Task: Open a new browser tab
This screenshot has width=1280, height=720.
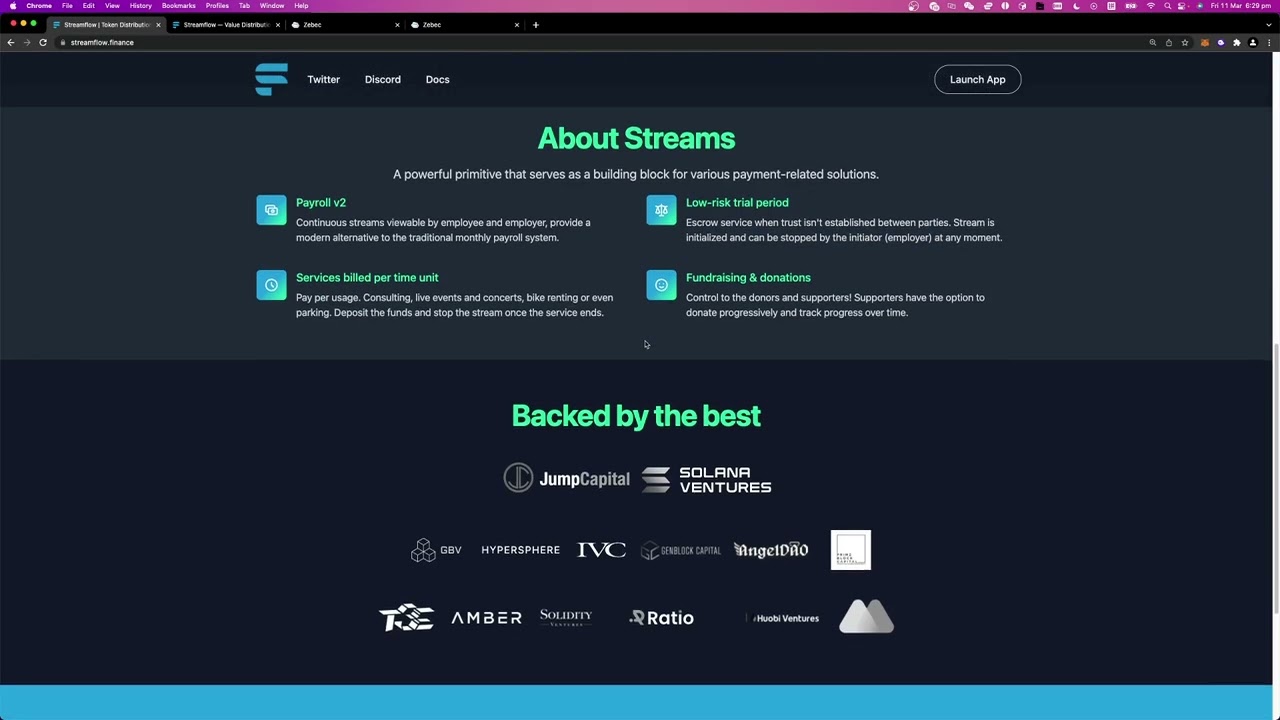Action: point(536,24)
